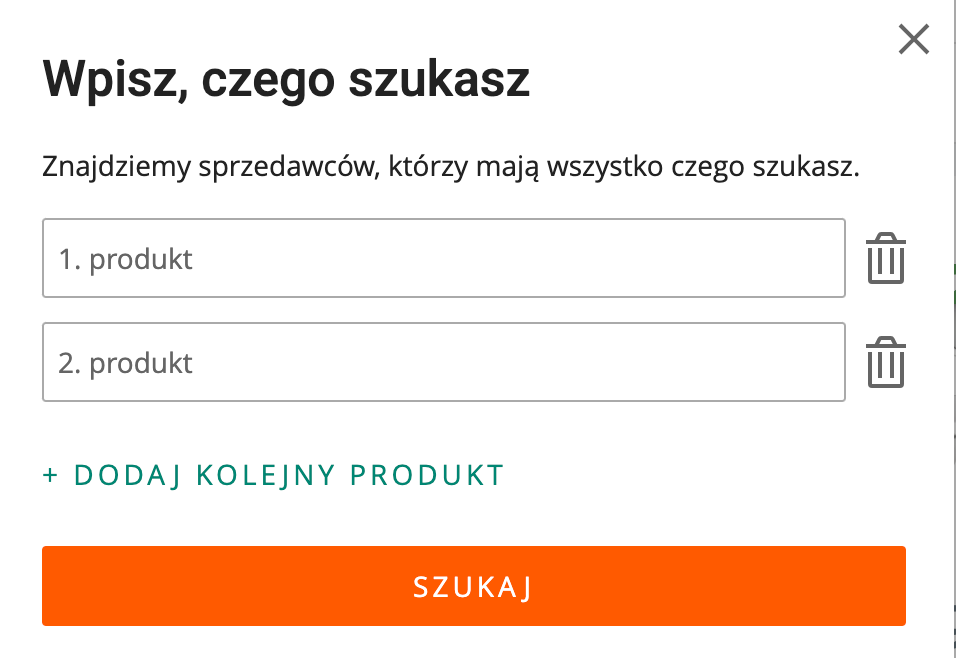Place cursor in the second product box
Image resolution: width=956 pixels, height=658 pixels.
(x=443, y=362)
